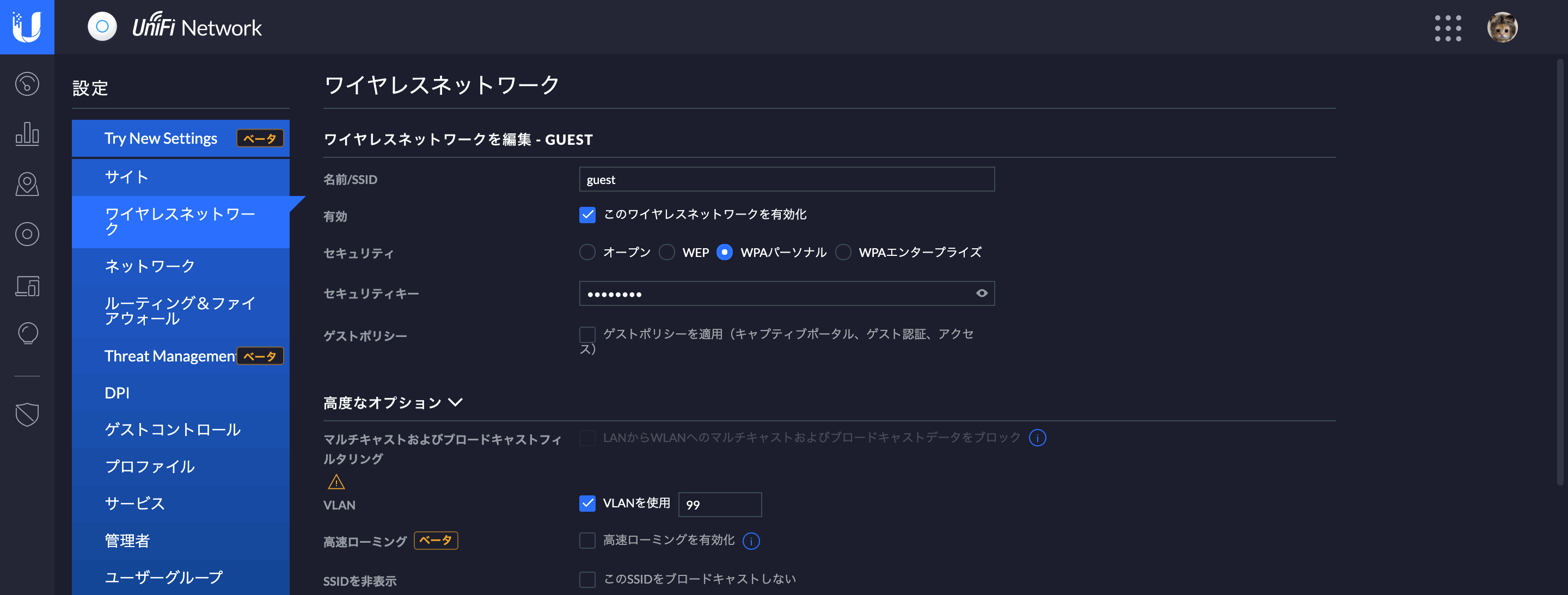Screen dimensions: 1568x595
Task: Open the shield protection icon
Action: point(27,414)
